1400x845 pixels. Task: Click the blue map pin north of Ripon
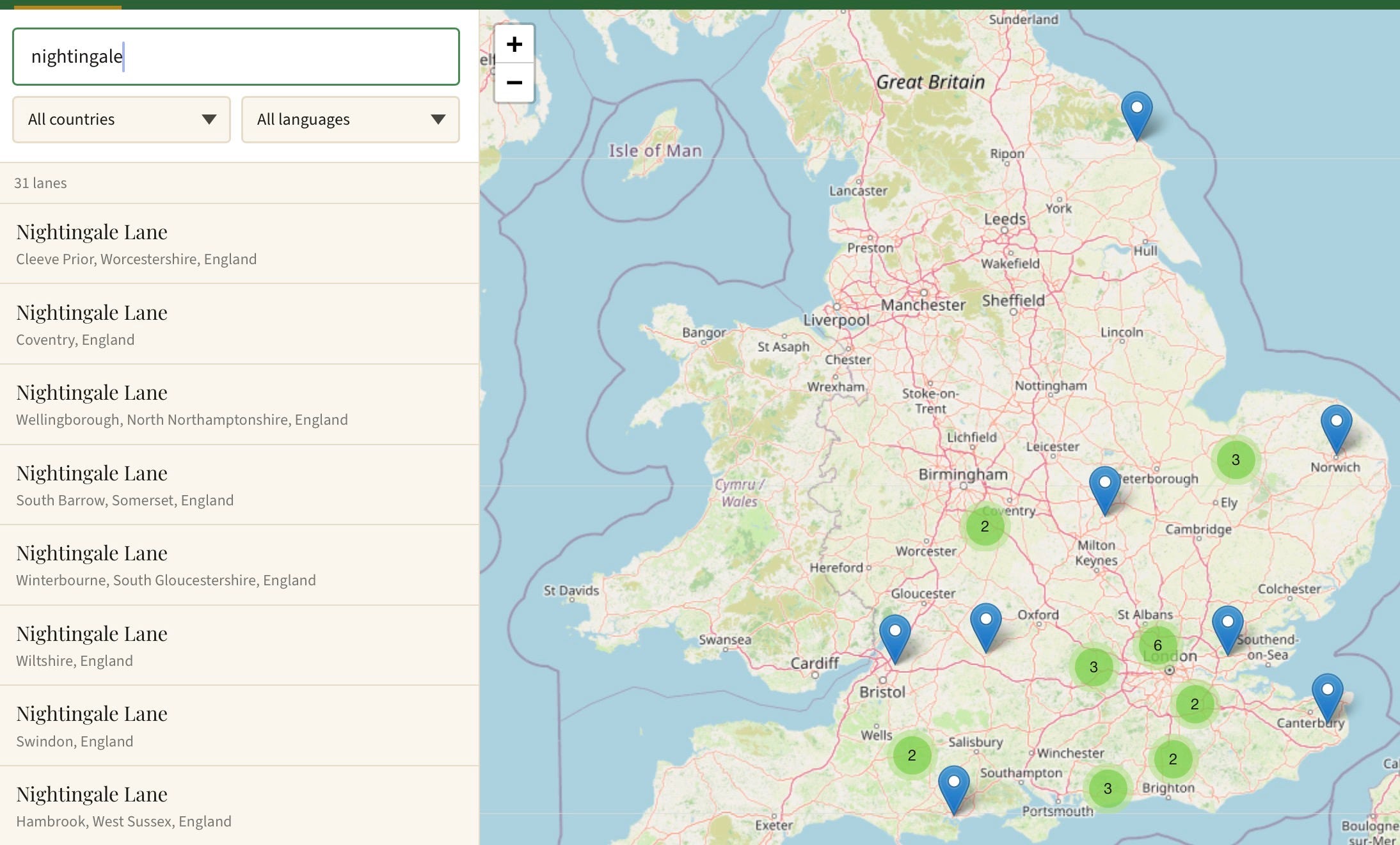click(x=1137, y=116)
